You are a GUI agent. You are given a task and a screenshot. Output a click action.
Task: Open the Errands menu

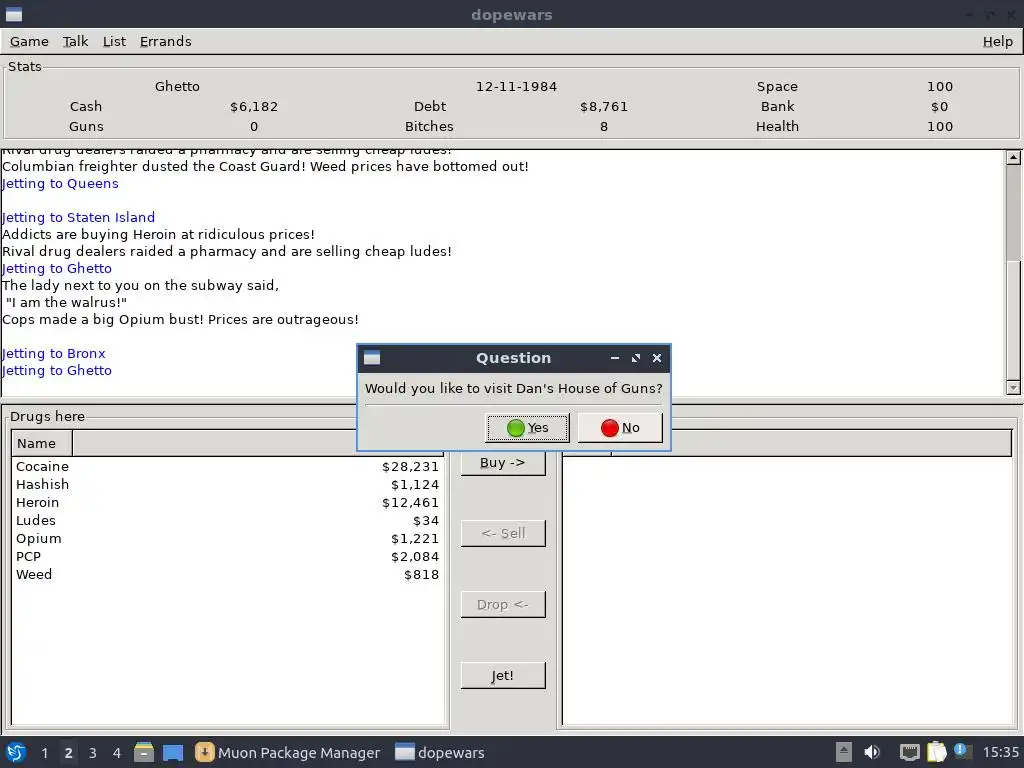165,41
